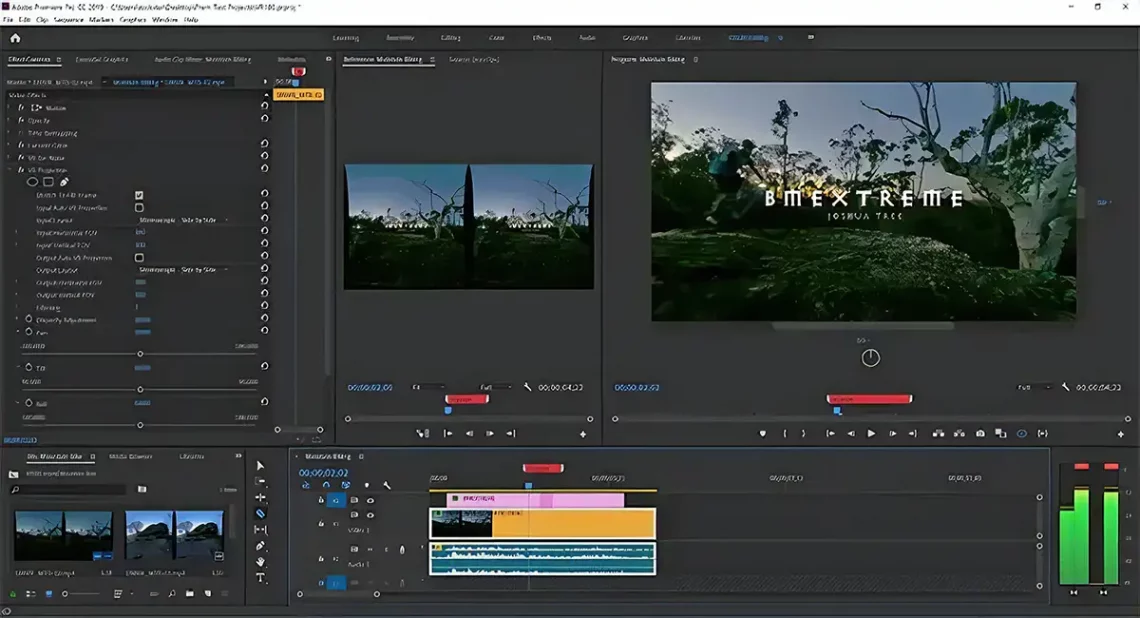Image resolution: width=1140 pixels, height=618 pixels.
Task: Collapse Tilt property twirl
Action: 18,367
